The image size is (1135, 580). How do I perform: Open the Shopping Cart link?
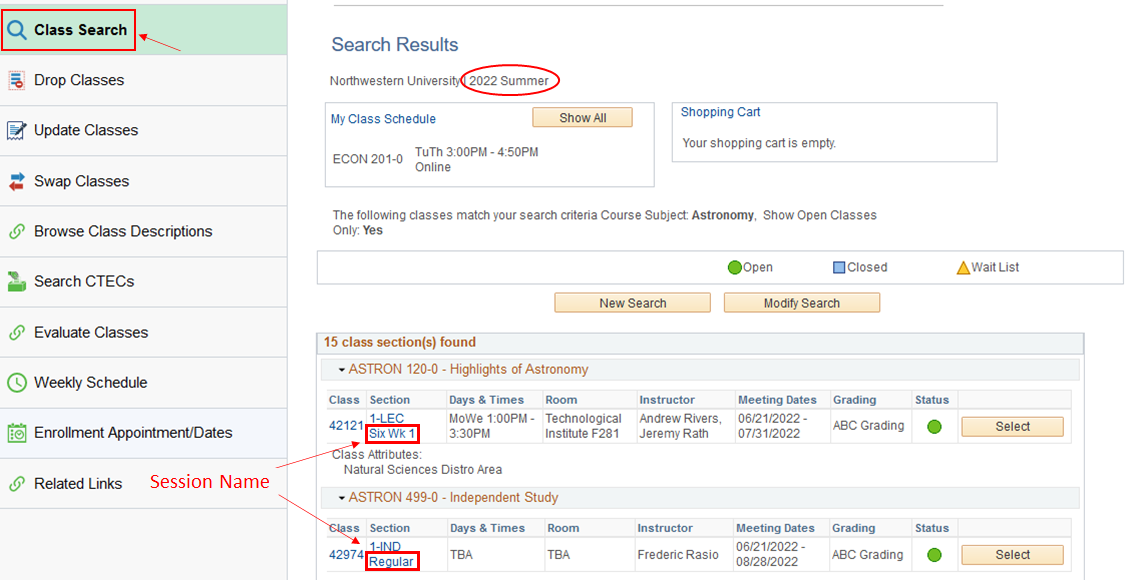pos(720,112)
